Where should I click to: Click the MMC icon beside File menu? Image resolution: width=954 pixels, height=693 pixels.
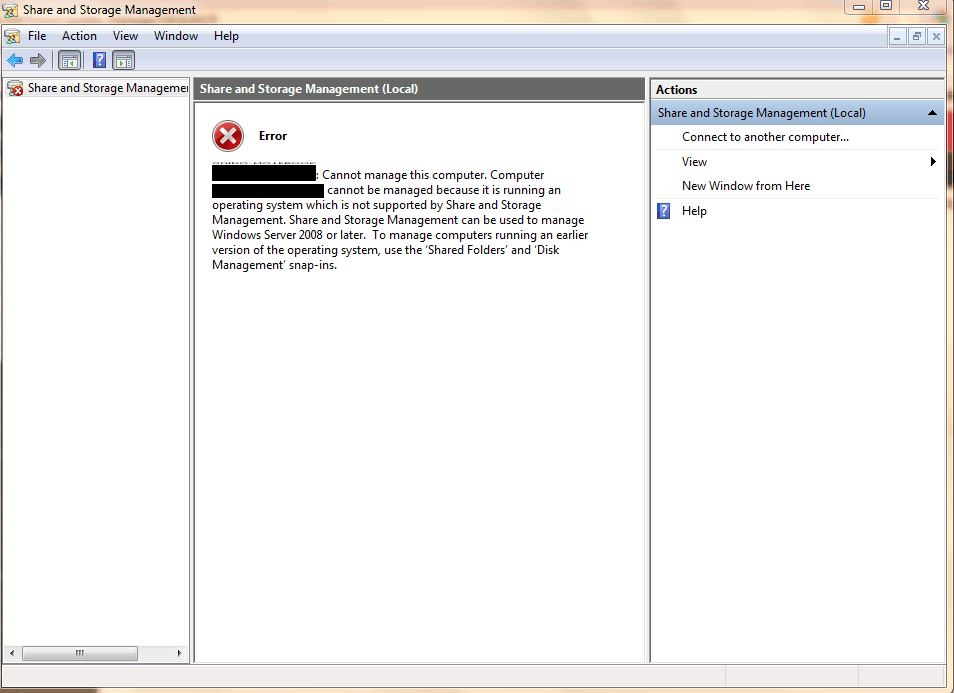(x=12, y=37)
